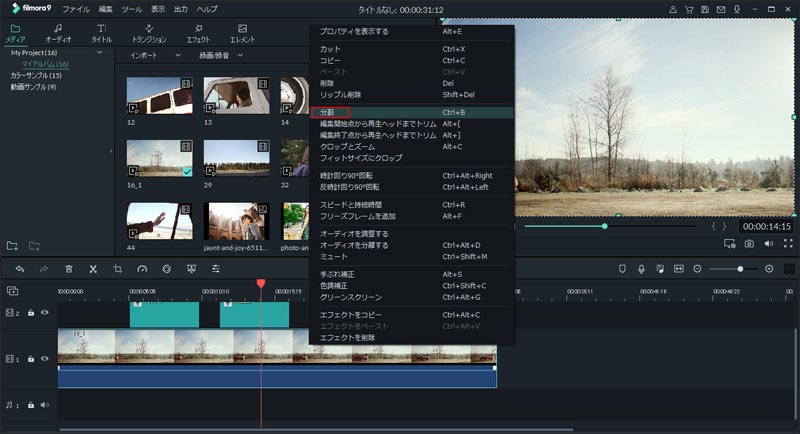Select カラーサンプル (15) in the library
The height and width of the screenshot is (434, 800).
coord(36,75)
